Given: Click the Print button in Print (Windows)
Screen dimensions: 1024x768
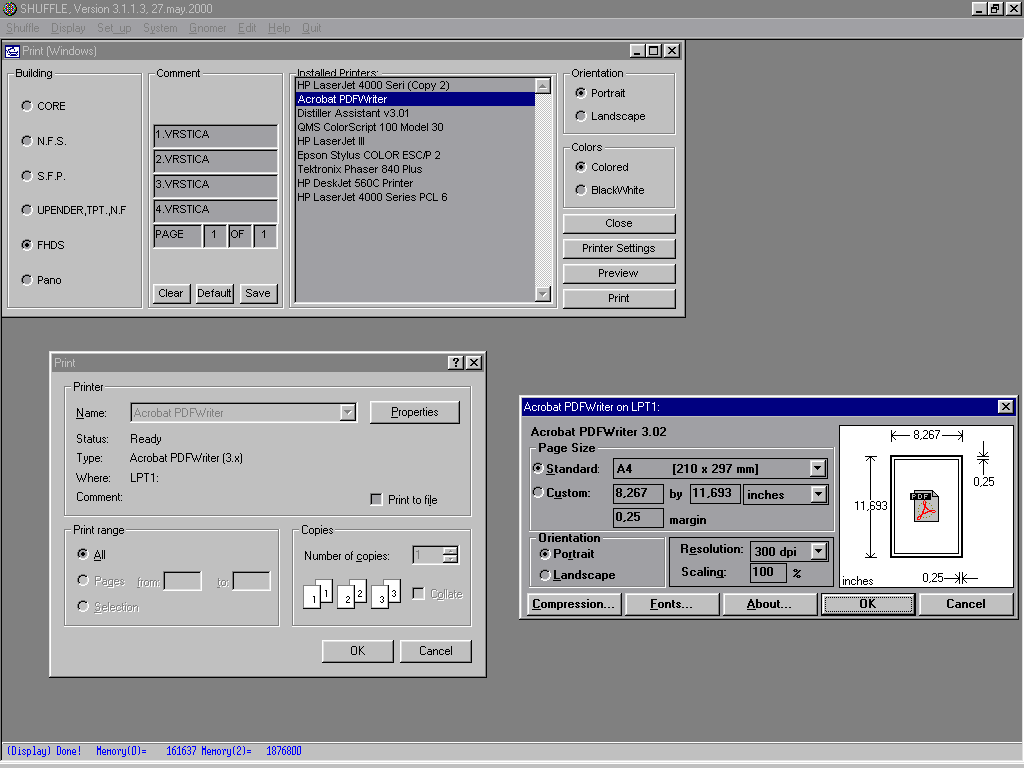Looking at the screenshot, I should (619, 298).
